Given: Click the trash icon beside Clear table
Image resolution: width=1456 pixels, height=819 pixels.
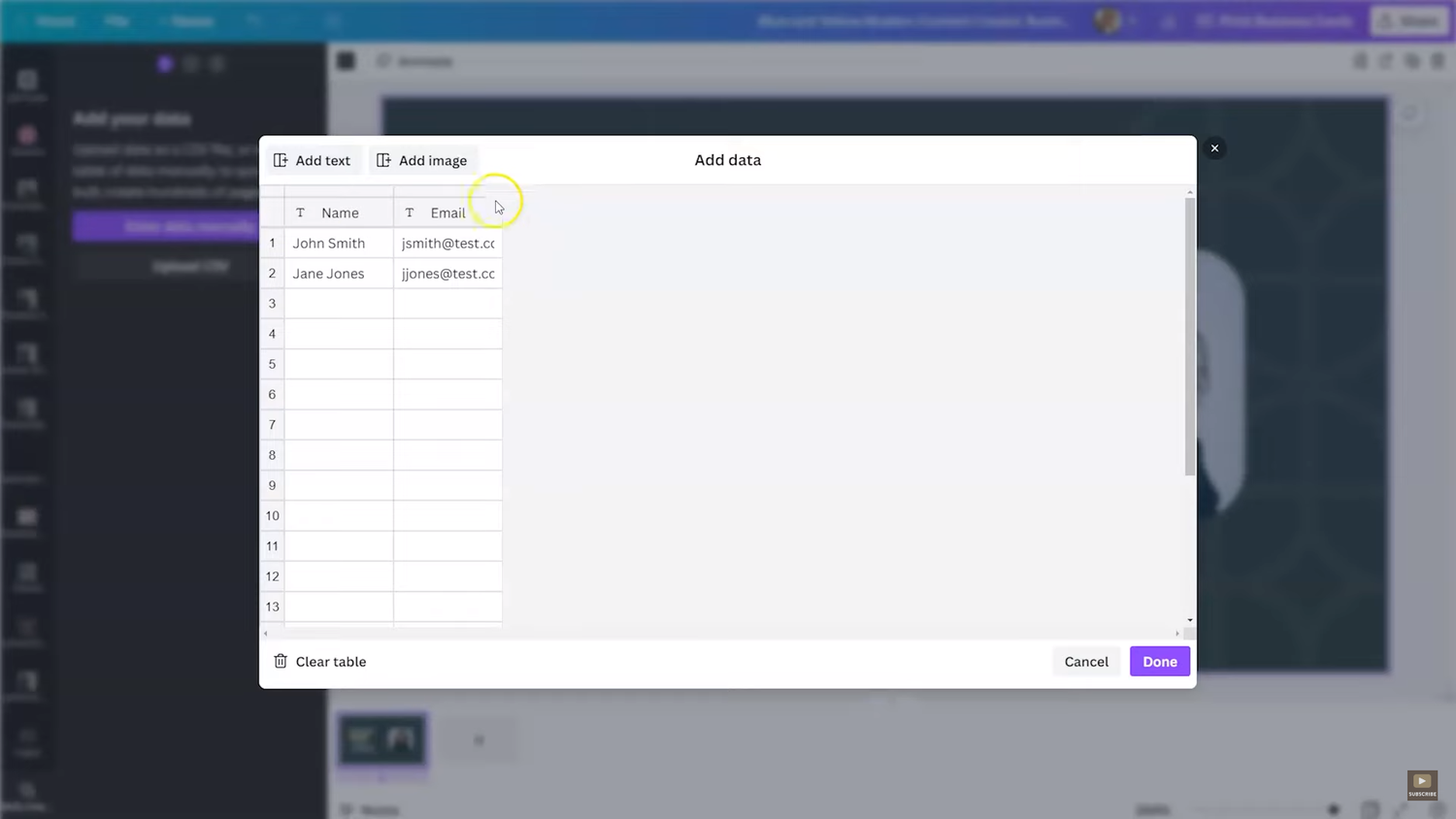Looking at the screenshot, I should (x=281, y=661).
